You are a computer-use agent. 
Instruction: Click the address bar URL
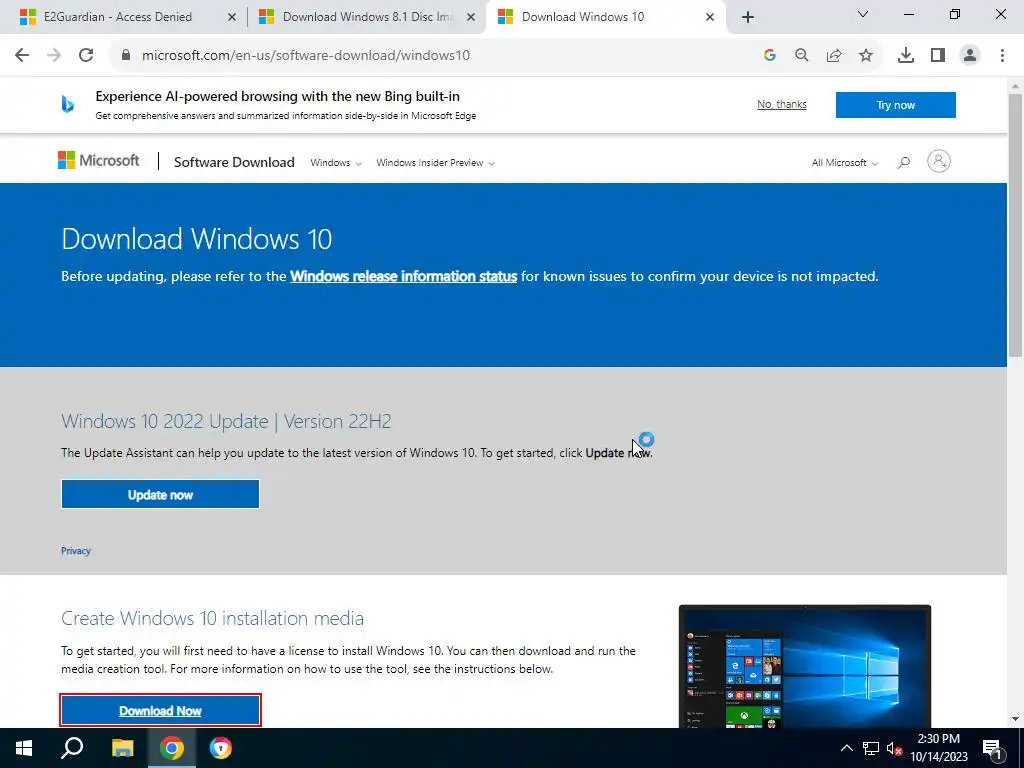click(x=306, y=56)
